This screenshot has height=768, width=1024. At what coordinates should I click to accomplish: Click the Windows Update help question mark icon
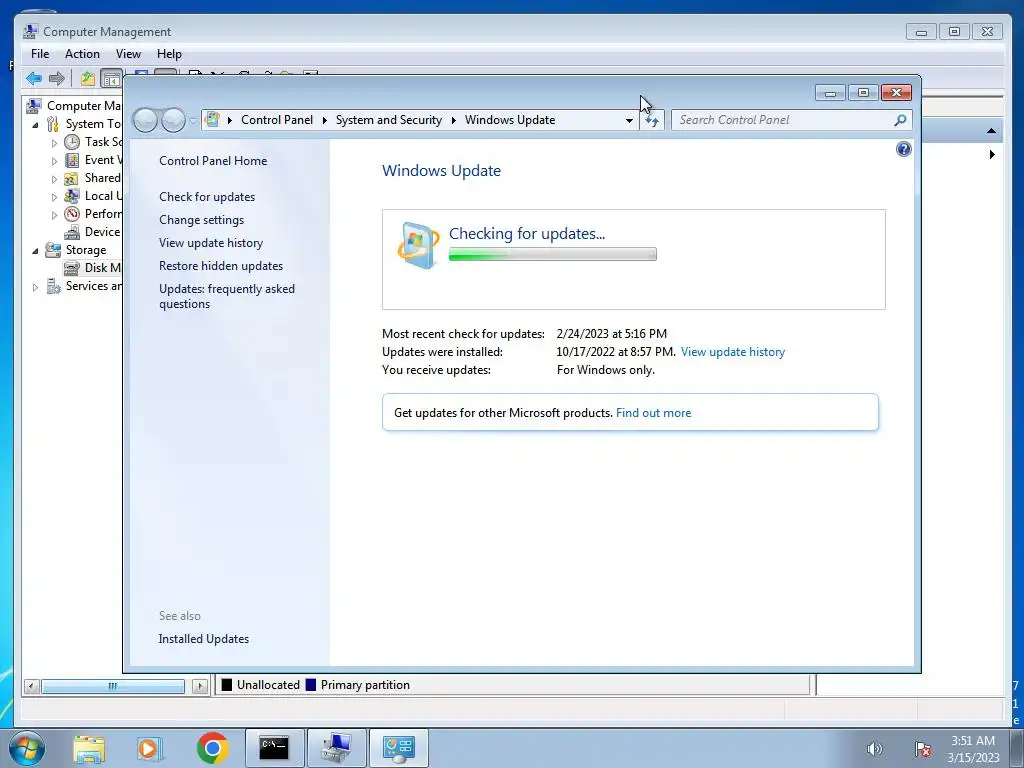[903, 150]
